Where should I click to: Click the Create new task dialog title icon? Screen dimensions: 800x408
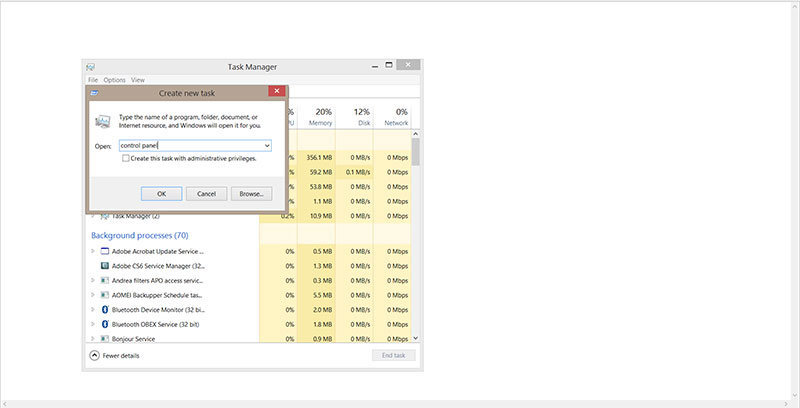(x=94, y=93)
